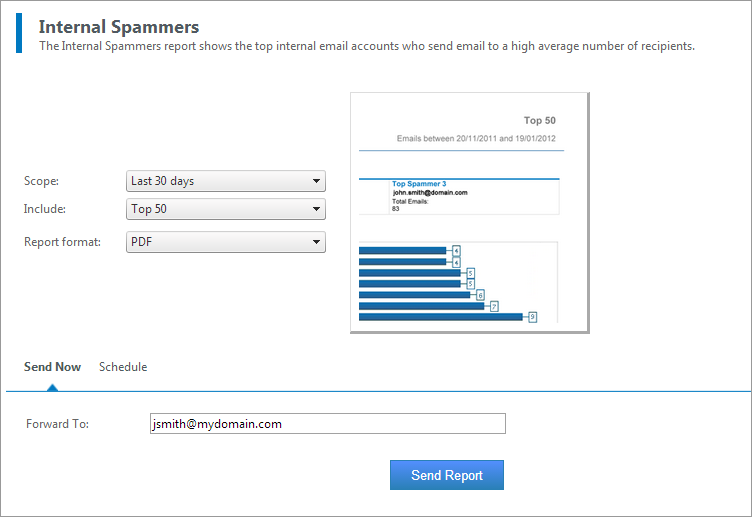Viewport: 752px width, 517px height.
Task: Expand the Include dropdown set to Top 50
Action: click(x=226, y=209)
